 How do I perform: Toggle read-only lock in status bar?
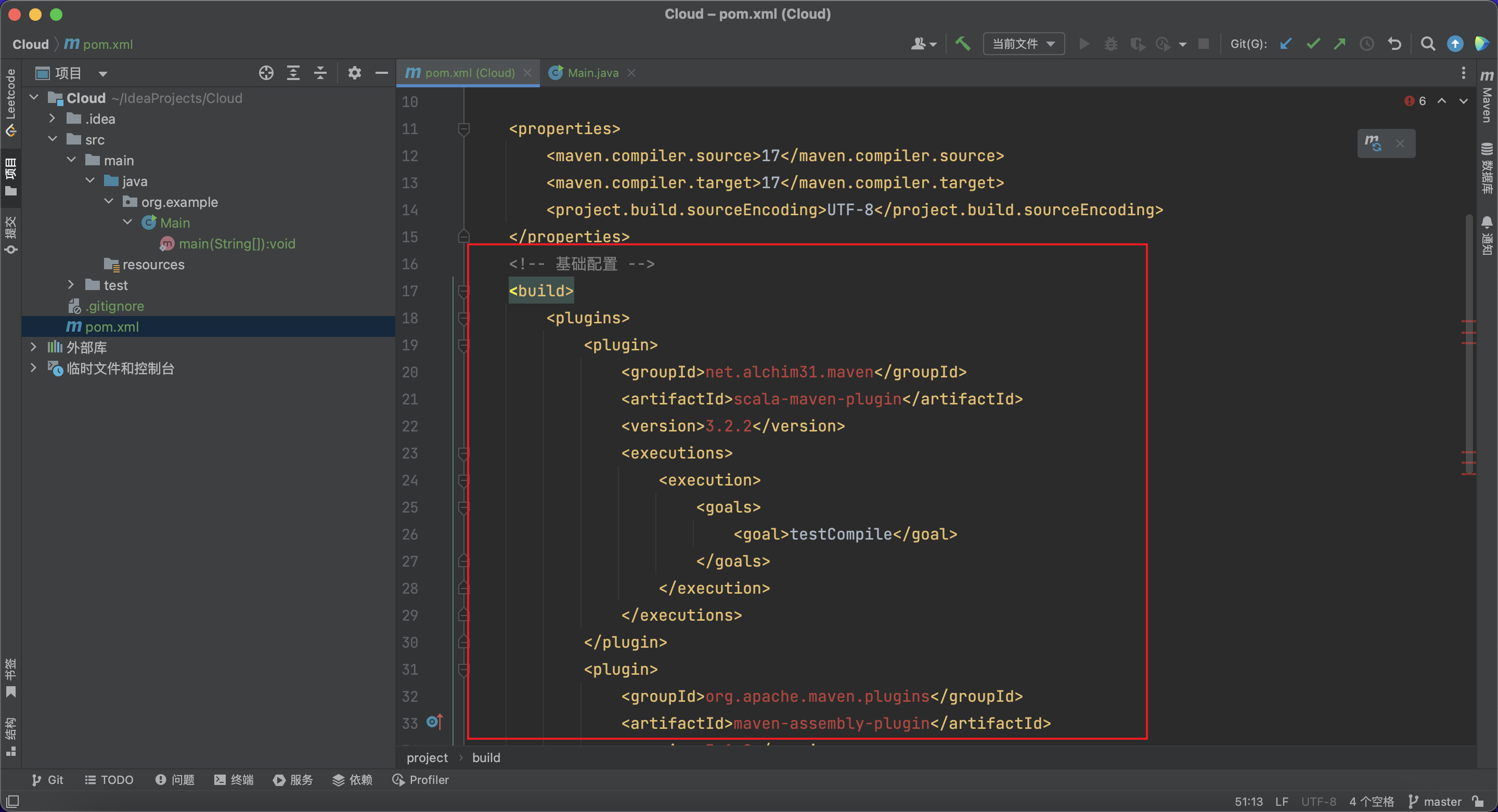1478,801
